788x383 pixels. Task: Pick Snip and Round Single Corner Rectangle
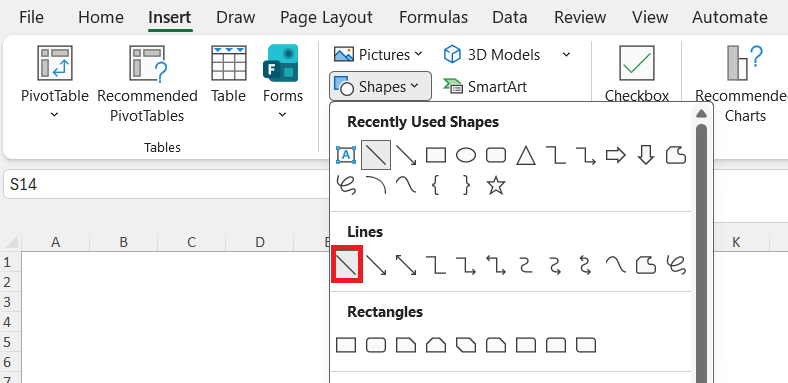point(496,345)
